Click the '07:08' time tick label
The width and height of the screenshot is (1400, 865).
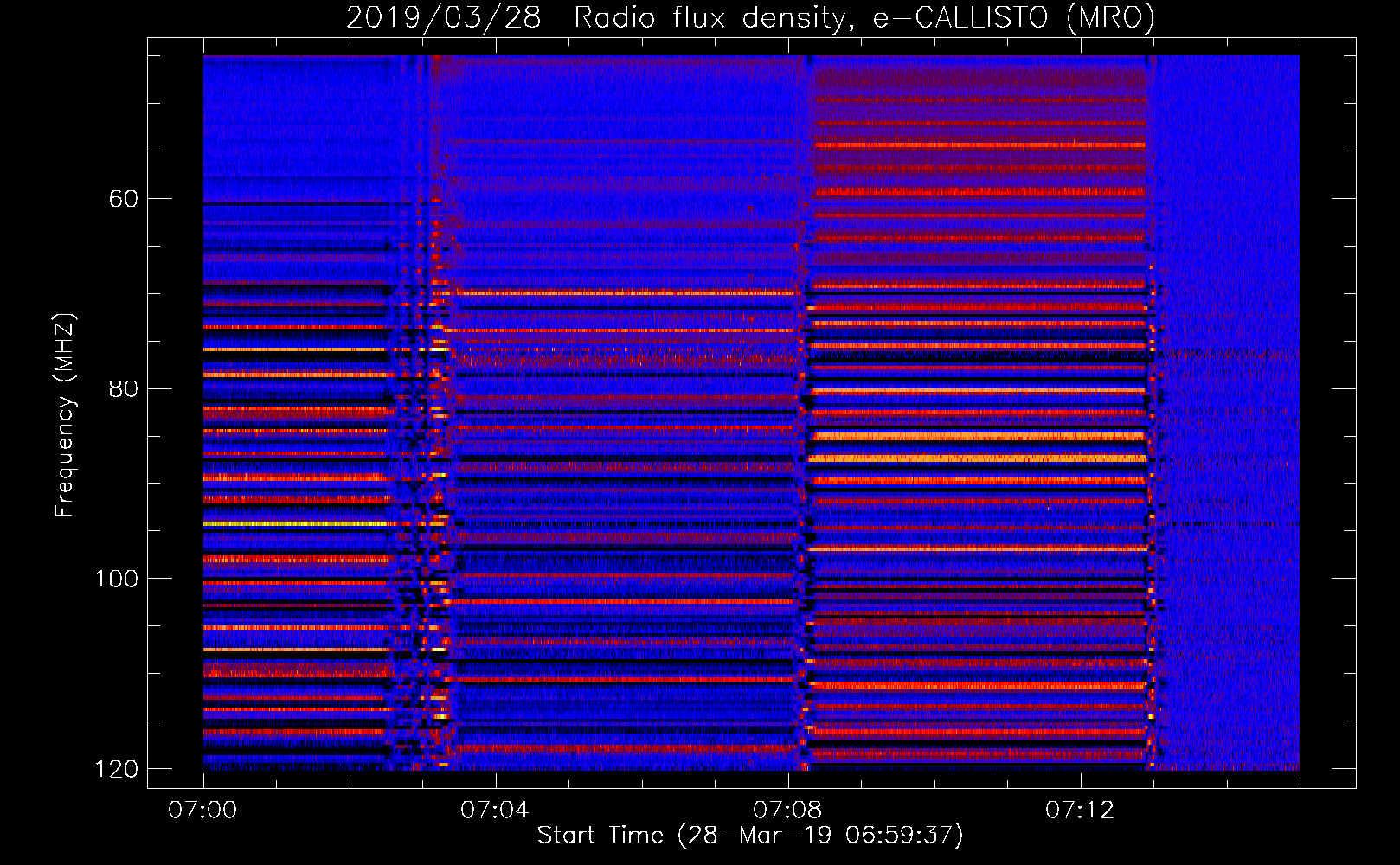click(787, 811)
